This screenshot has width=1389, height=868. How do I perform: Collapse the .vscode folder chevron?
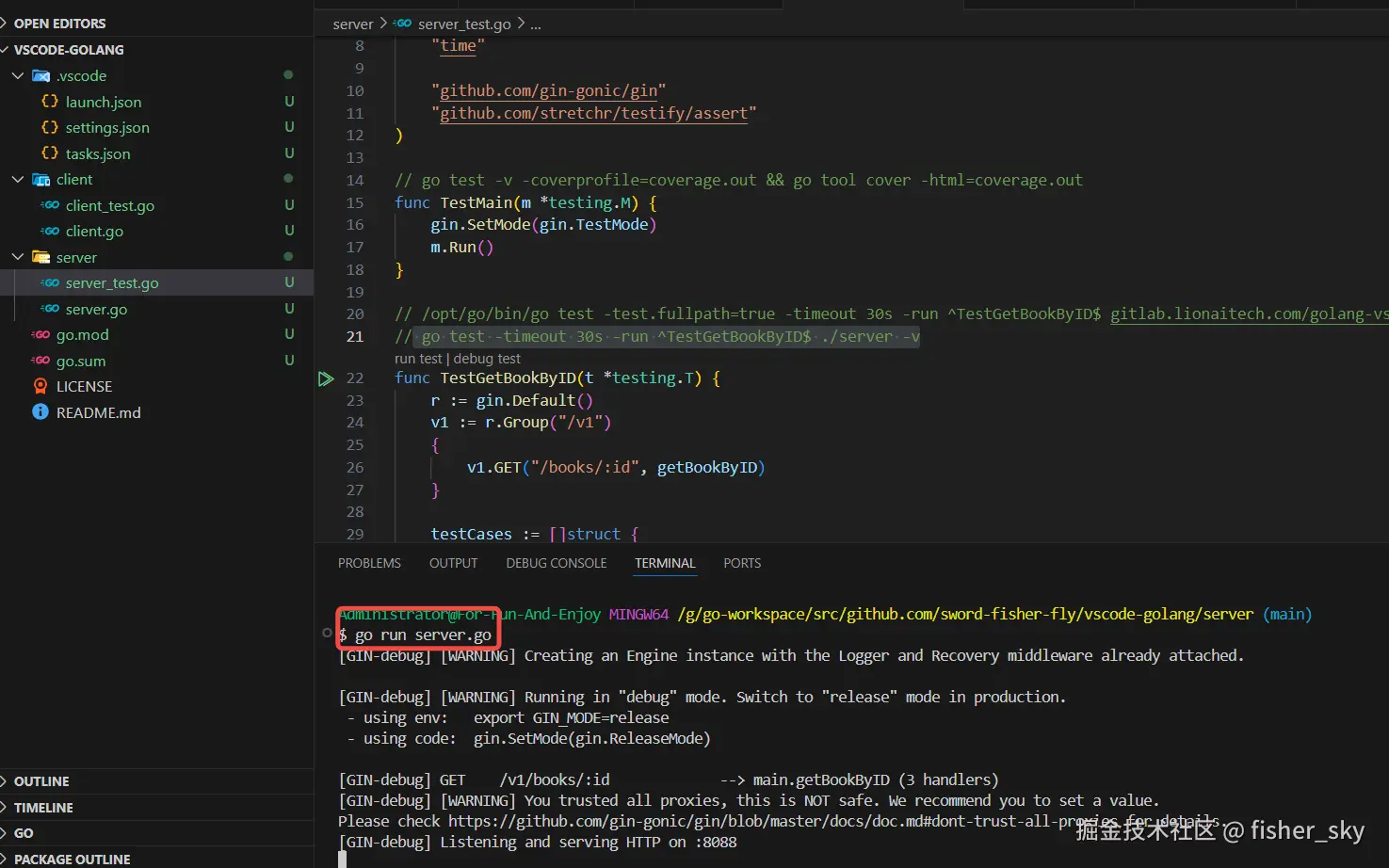18,75
